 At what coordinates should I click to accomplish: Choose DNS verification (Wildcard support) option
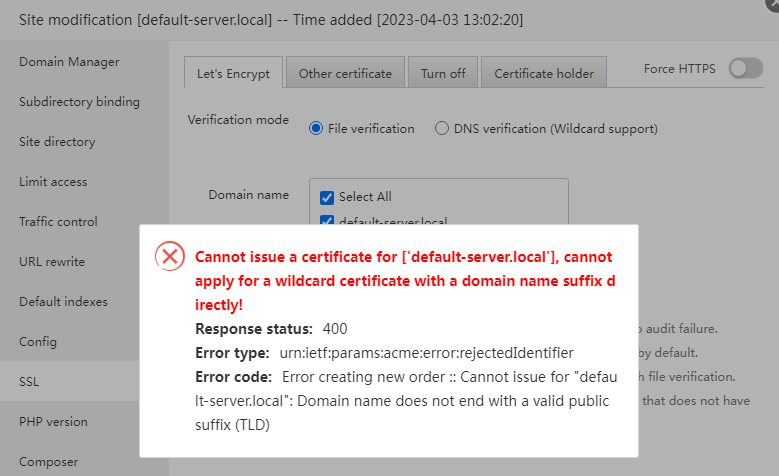point(442,128)
